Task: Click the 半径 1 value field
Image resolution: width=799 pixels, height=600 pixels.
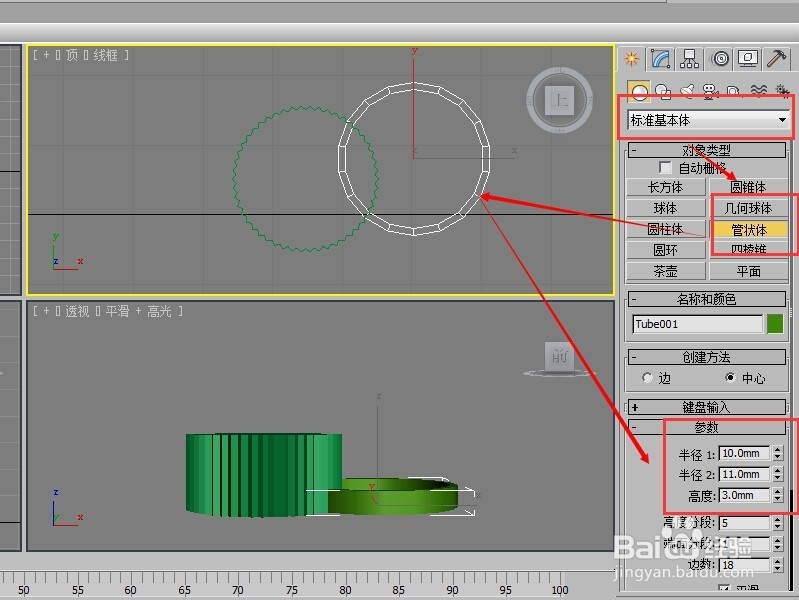Action: click(x=744, y=453)
